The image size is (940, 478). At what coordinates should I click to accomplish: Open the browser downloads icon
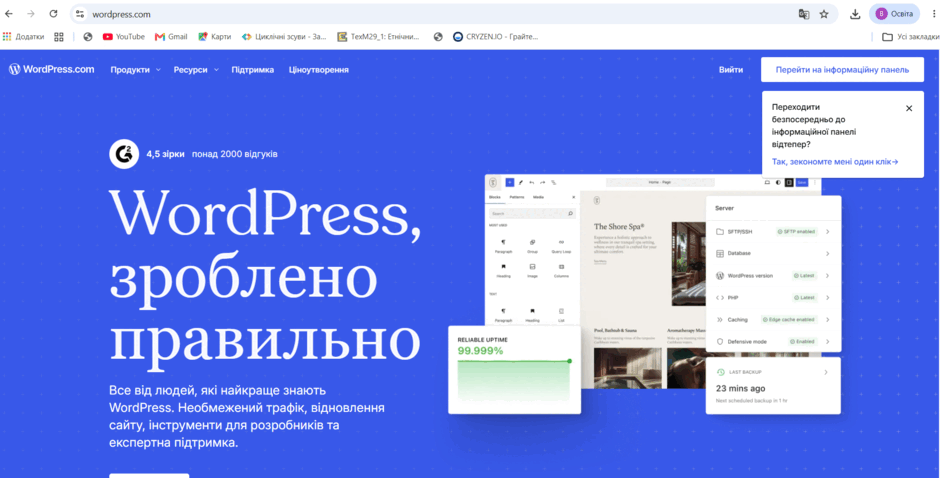tap(855, 14)
